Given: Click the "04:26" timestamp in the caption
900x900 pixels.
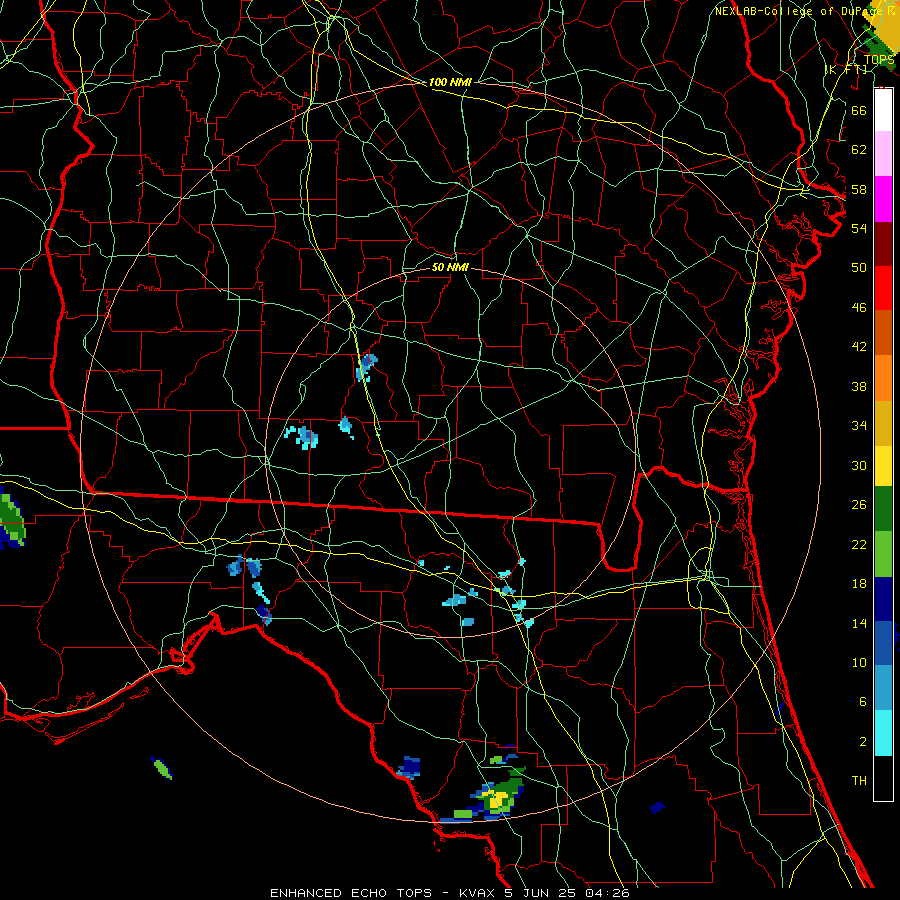Looking at the screenshot, I should [608, 893].
